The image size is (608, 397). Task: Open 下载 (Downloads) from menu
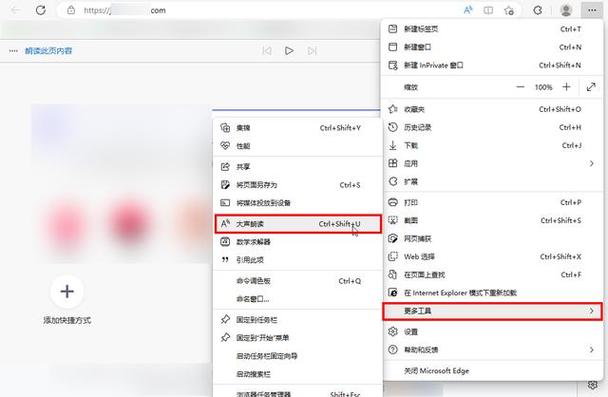492,145
